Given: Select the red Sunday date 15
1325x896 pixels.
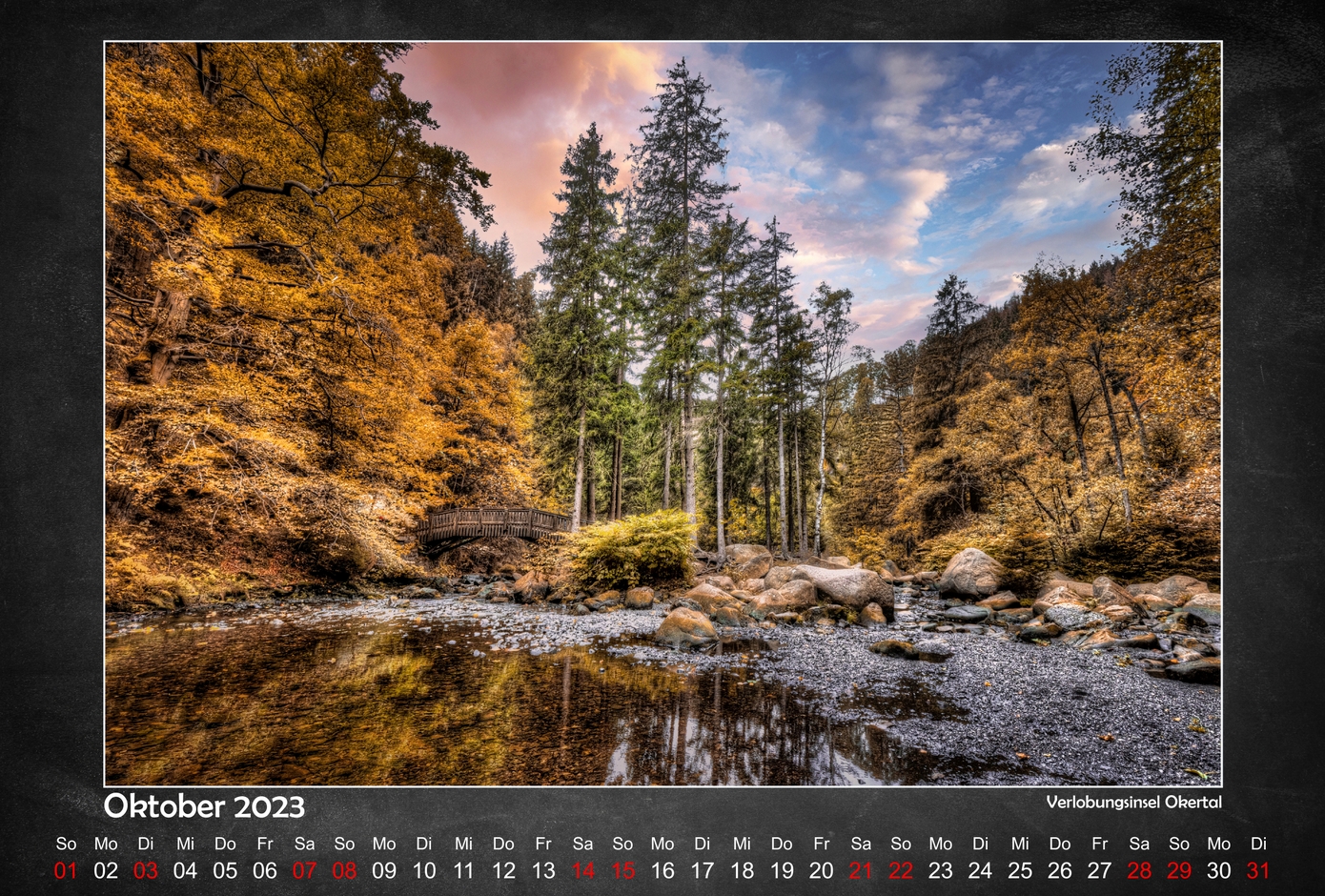Looking at the screenshot, I should coord(623,870).
